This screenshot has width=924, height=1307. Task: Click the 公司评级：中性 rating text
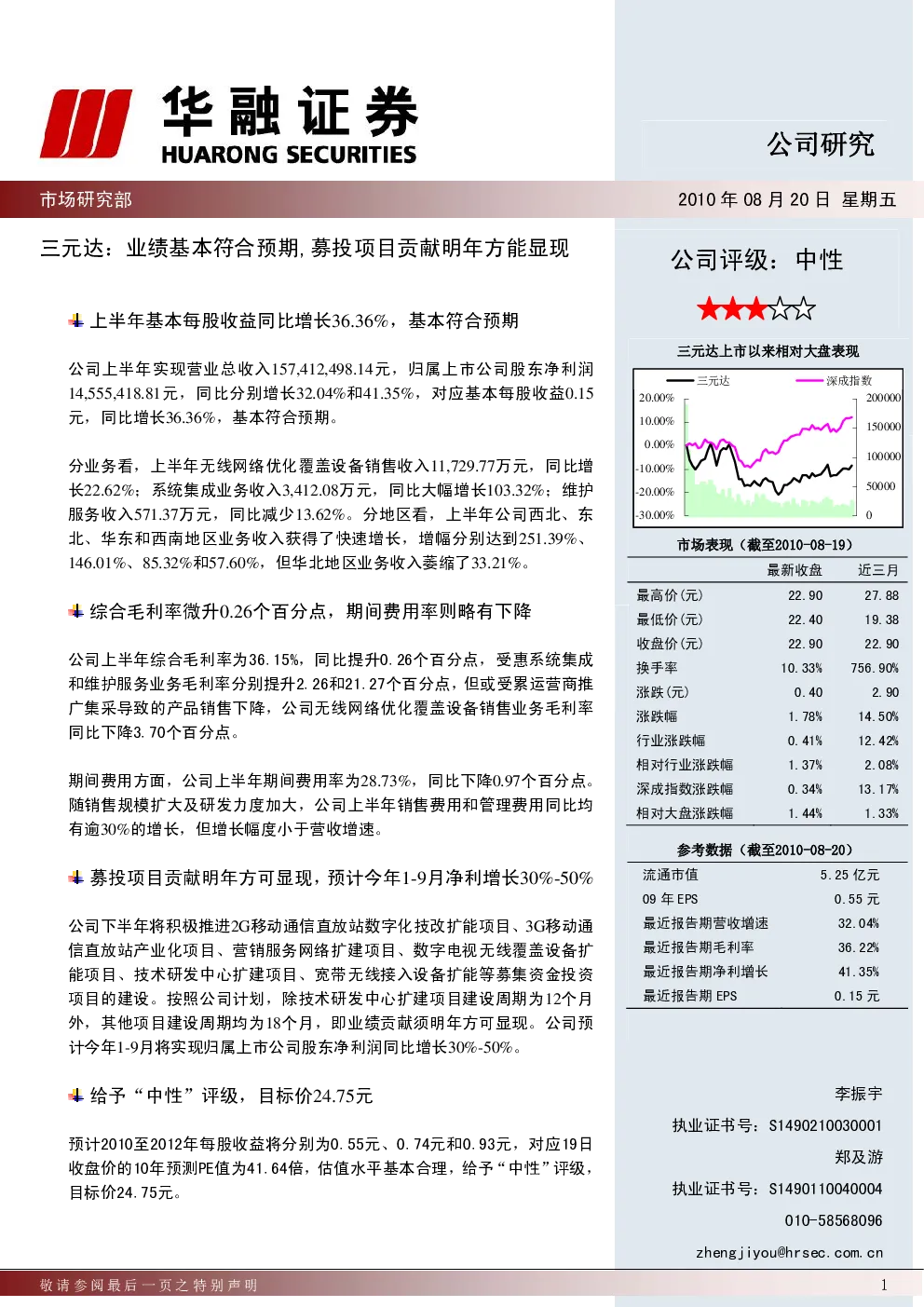[756, 260]
